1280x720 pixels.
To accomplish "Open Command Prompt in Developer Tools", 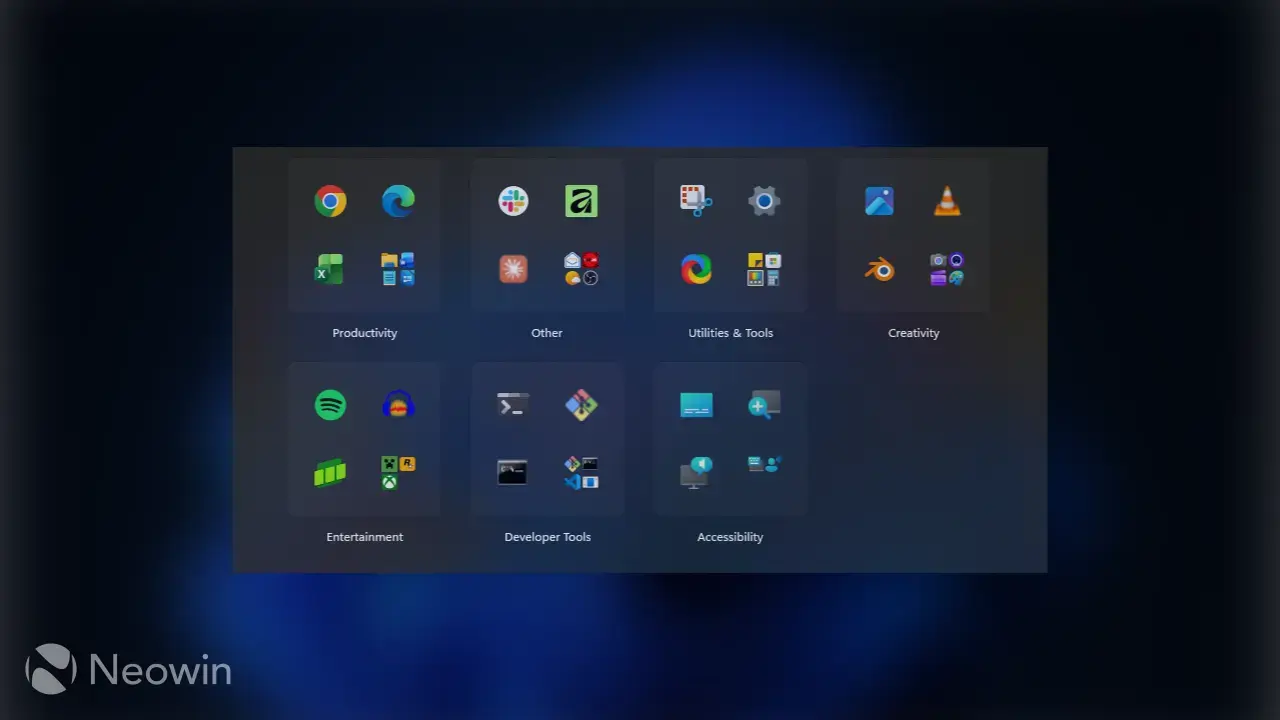I will point(513,473).
